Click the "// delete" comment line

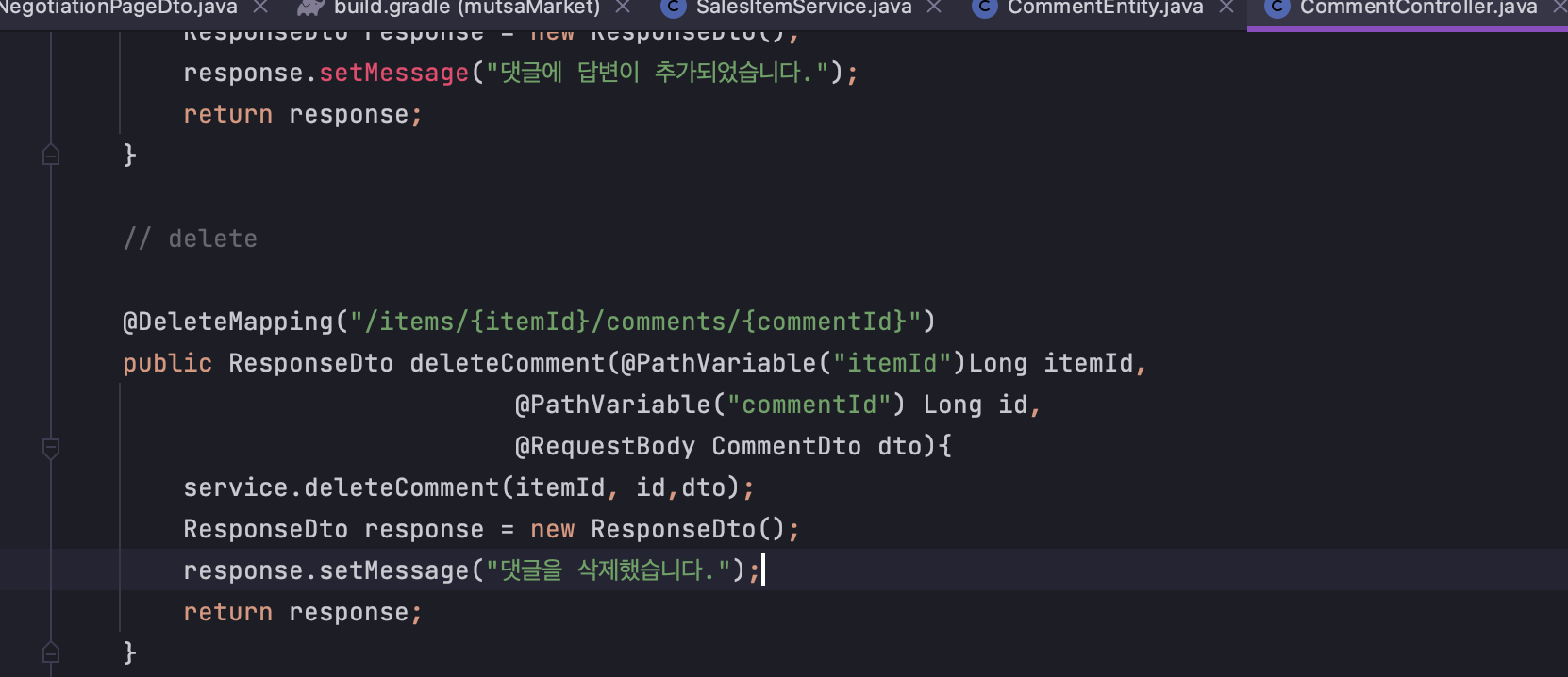[x=191, y=239]
